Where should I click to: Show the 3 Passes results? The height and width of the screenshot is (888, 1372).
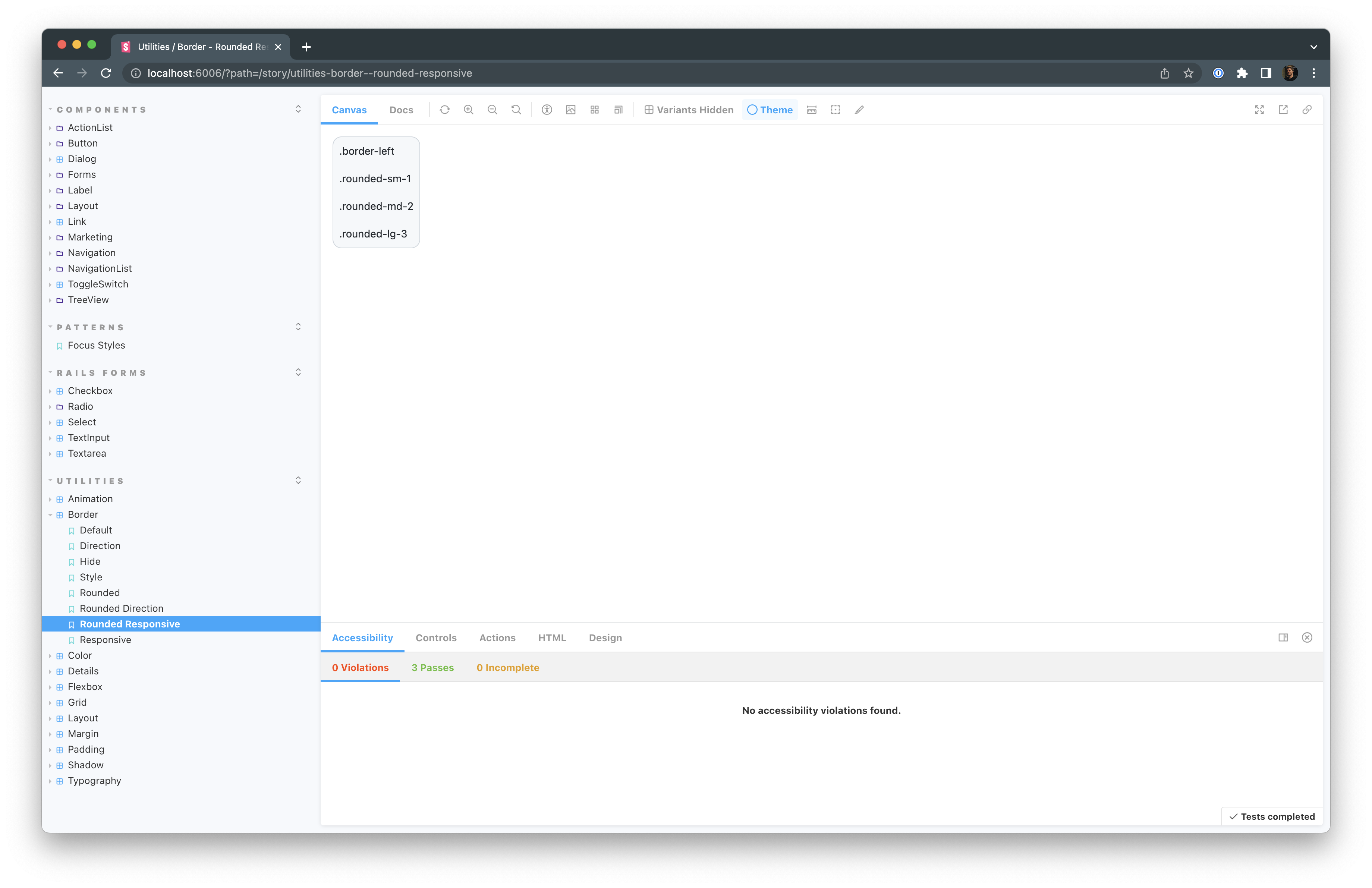click(432, 667)
